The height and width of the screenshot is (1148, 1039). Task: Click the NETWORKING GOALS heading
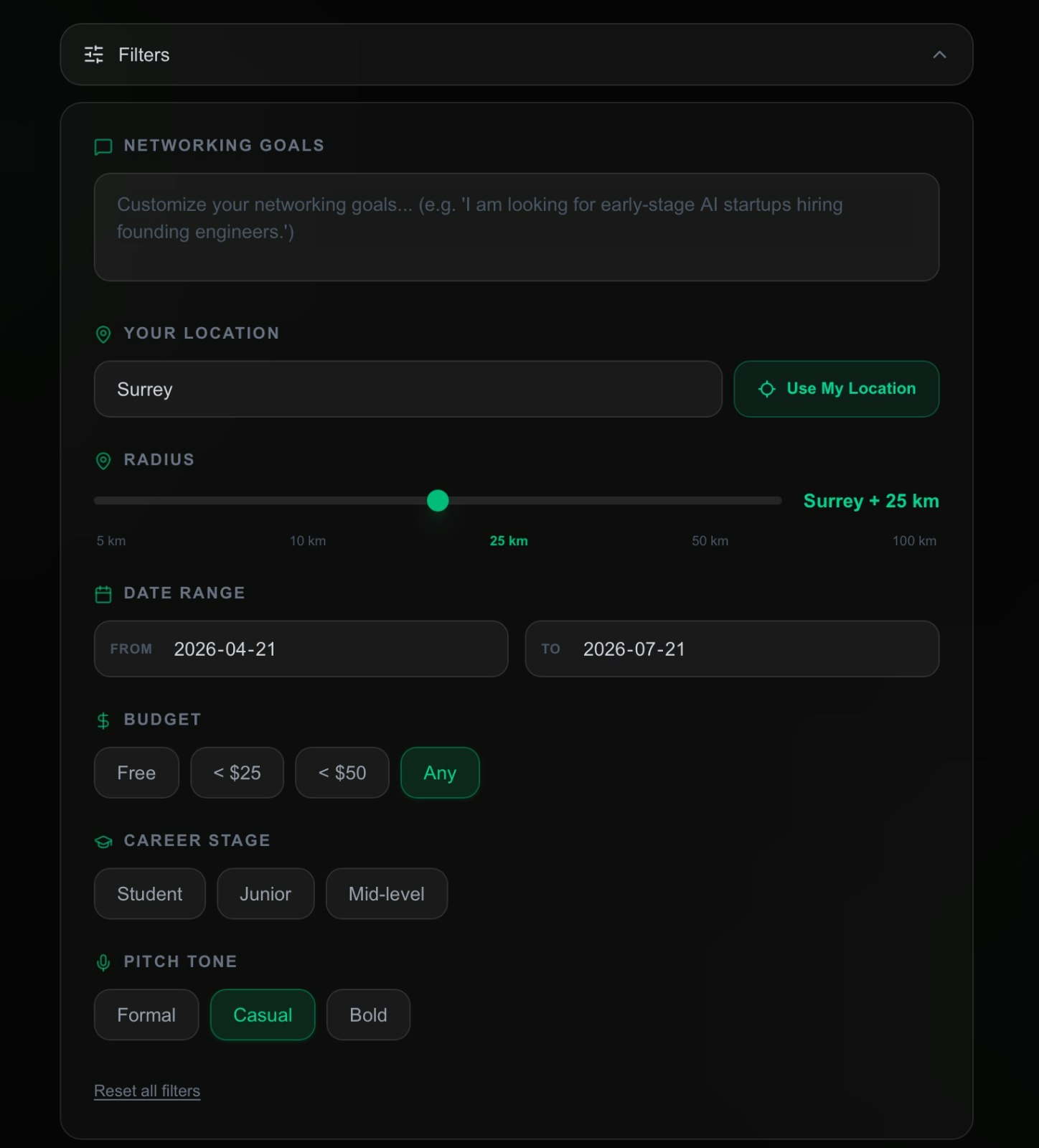pyautogui.click(x=224, y=146)
